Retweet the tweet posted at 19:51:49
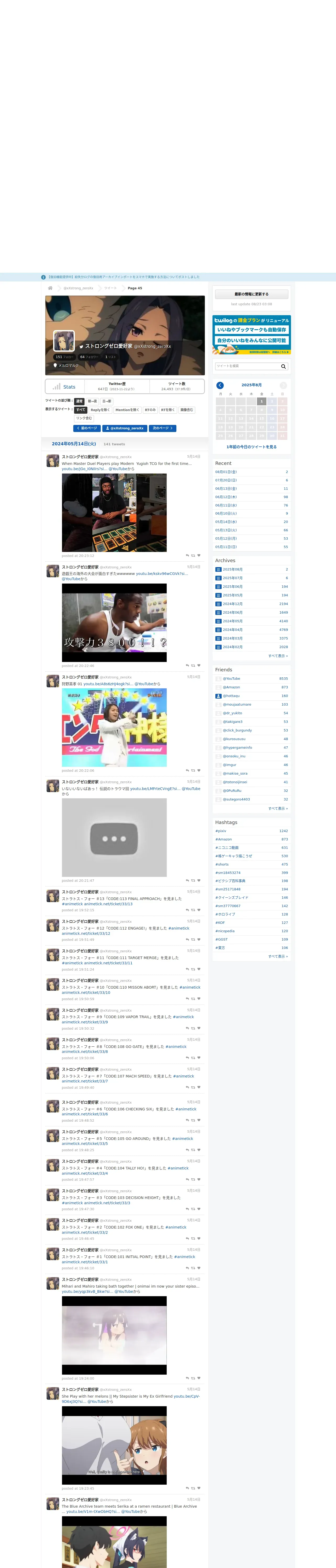Image resolution: width=336 pixels, height=1568 pixels. coord(193,940)
